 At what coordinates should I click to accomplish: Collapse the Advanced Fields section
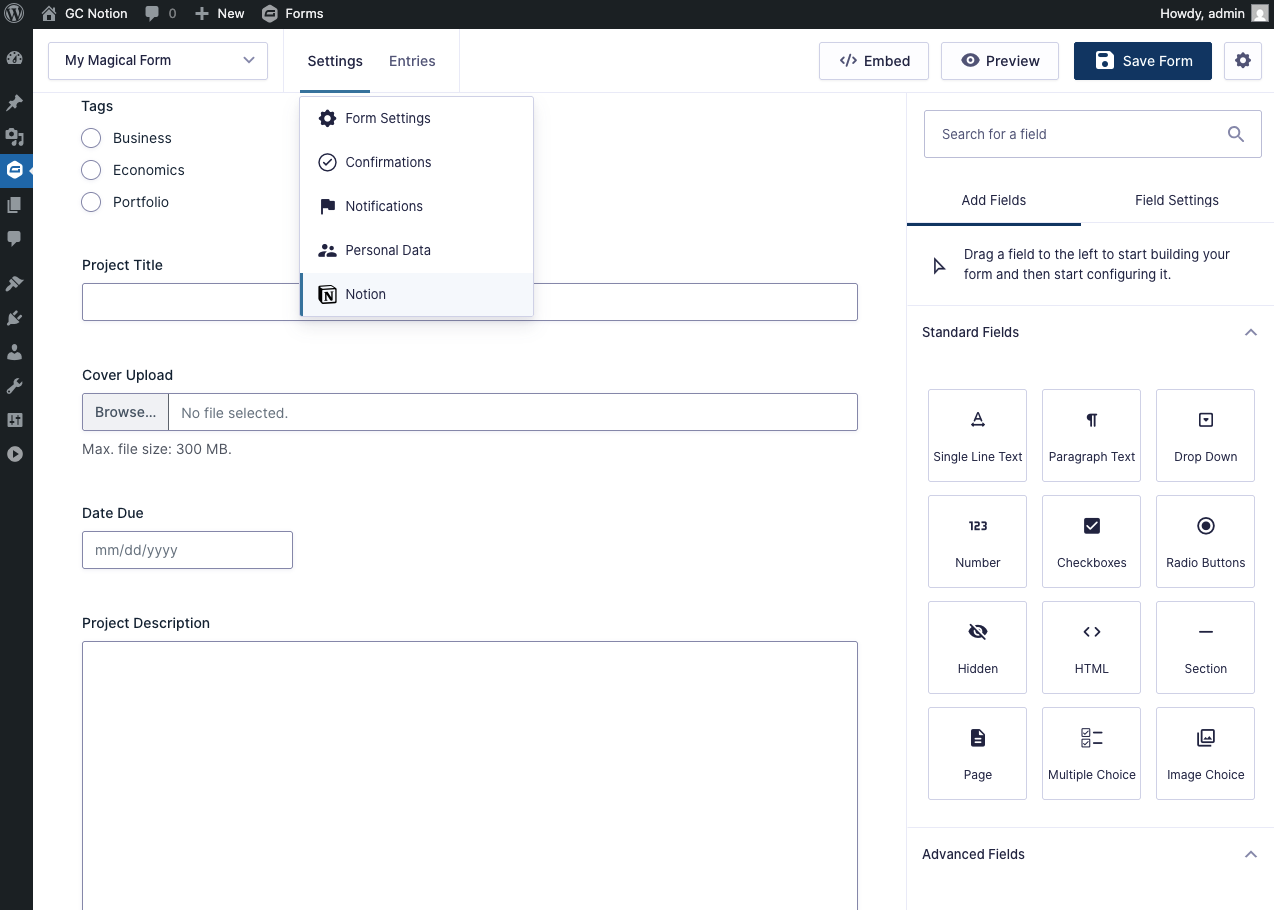(x=1250, y=854)
